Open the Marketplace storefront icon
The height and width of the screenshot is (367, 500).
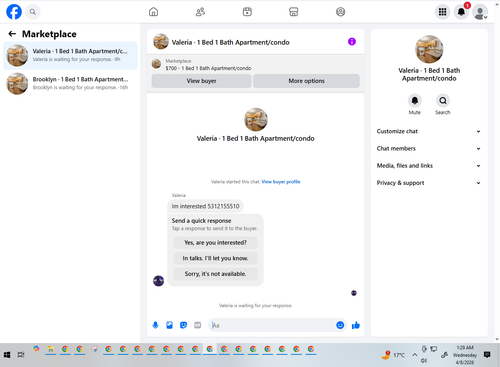tap(294, 12)
